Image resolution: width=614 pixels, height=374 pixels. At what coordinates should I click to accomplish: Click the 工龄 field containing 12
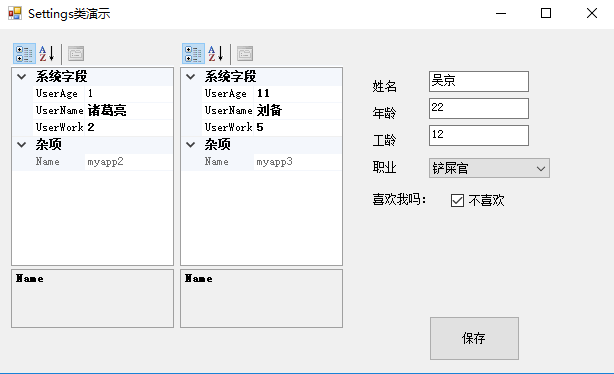coord(479,136)
